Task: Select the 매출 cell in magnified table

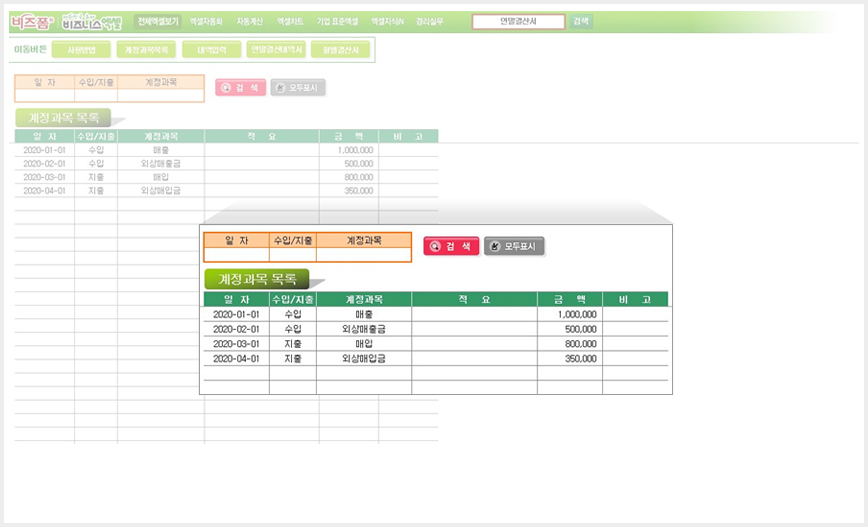Action: [364, 314]
